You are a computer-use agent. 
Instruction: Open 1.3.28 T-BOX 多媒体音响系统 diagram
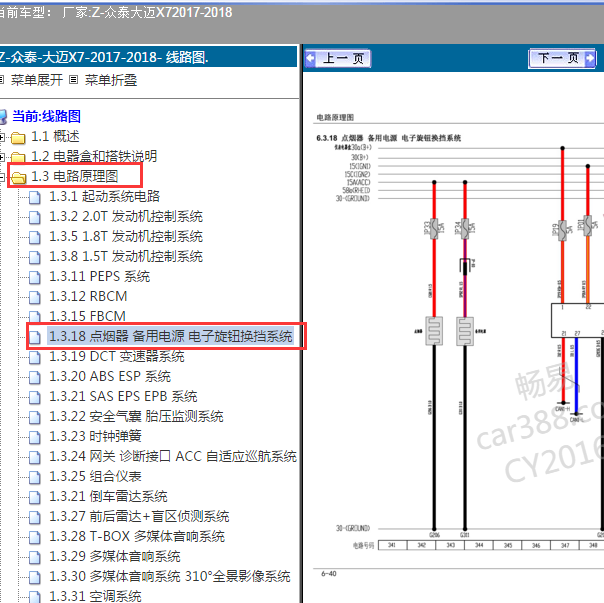pyautogui.click(x=137, y=536)
